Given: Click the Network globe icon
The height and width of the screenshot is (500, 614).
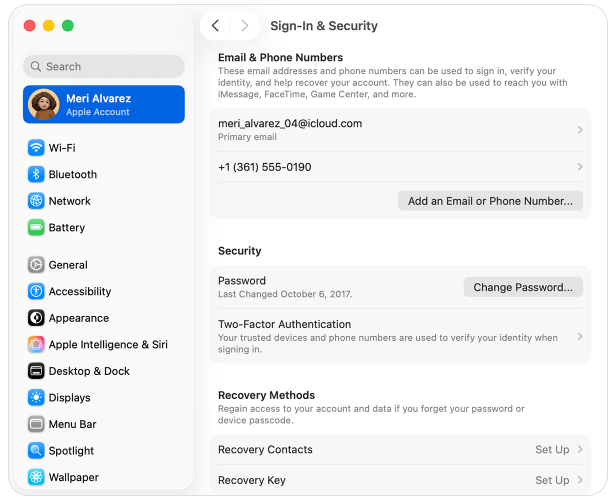Looking at the screenshot, I should point(36,201).
